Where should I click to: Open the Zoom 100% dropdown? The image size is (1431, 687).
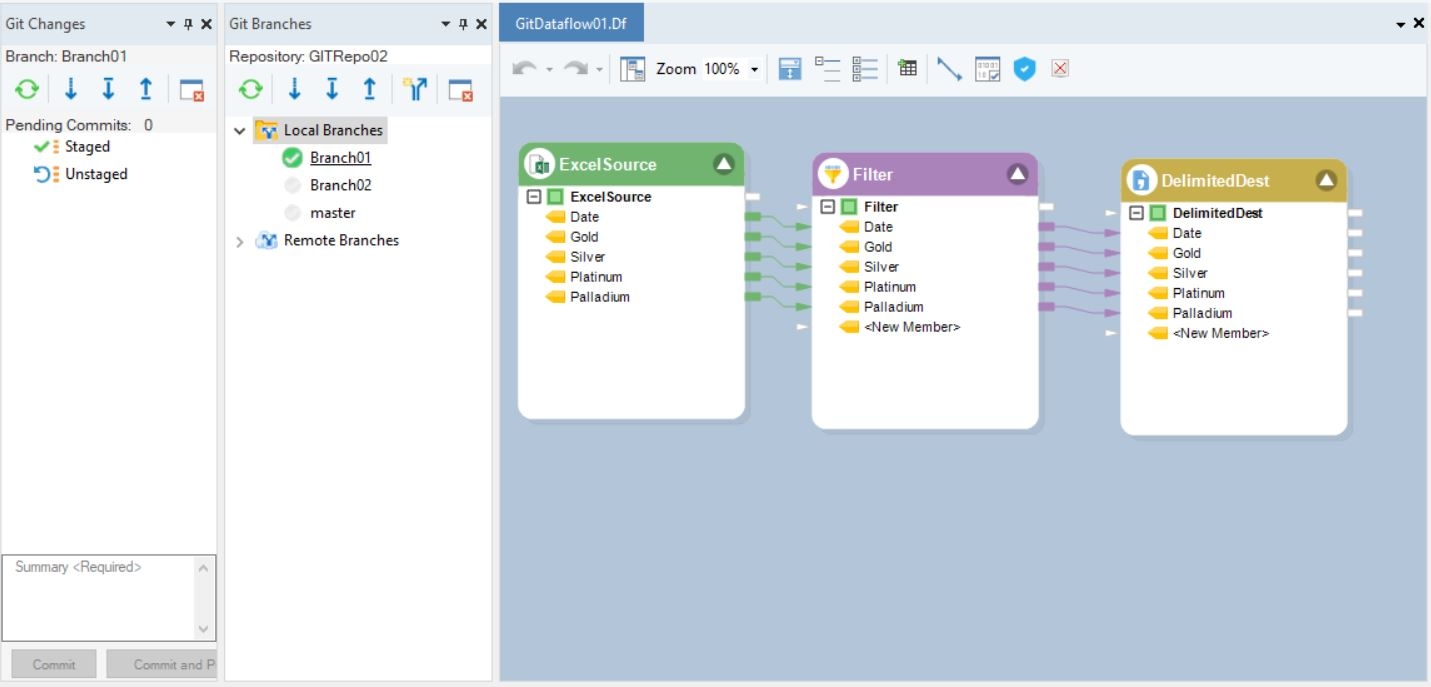click(754, 70)
